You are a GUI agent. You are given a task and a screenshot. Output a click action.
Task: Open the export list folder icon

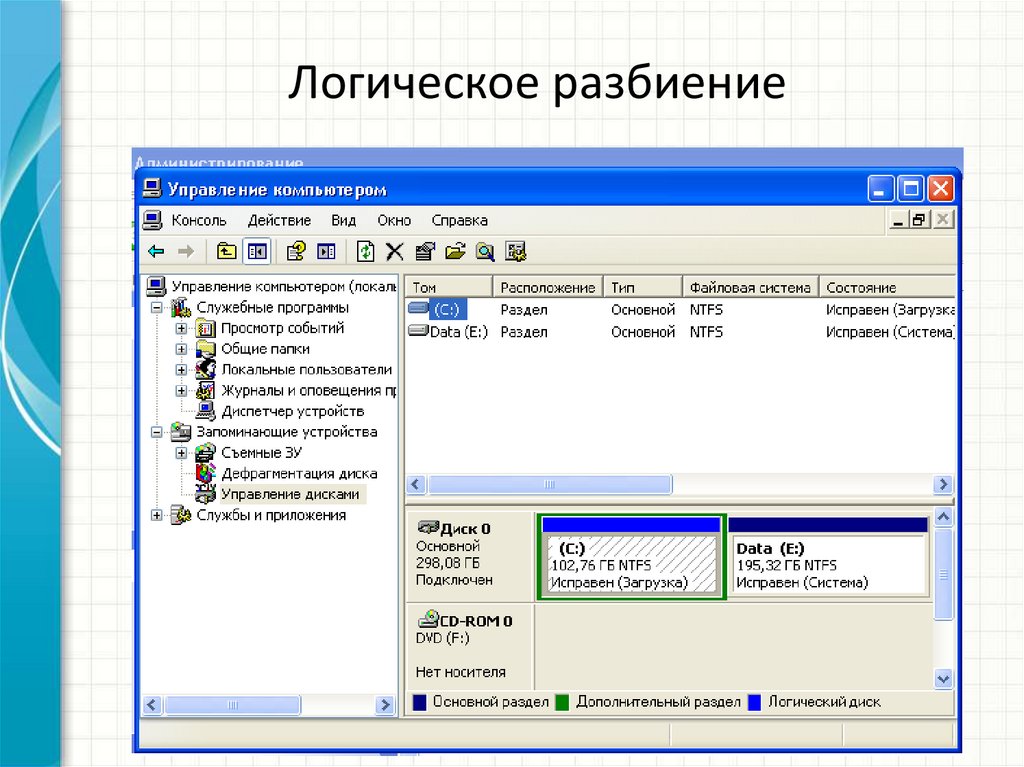point(454,251)
